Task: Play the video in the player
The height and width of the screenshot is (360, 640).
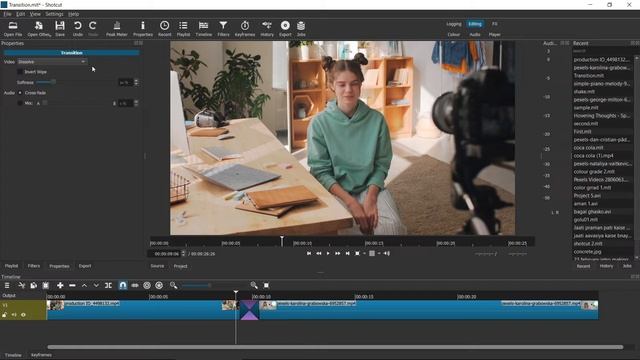Action: coord(328,253)
